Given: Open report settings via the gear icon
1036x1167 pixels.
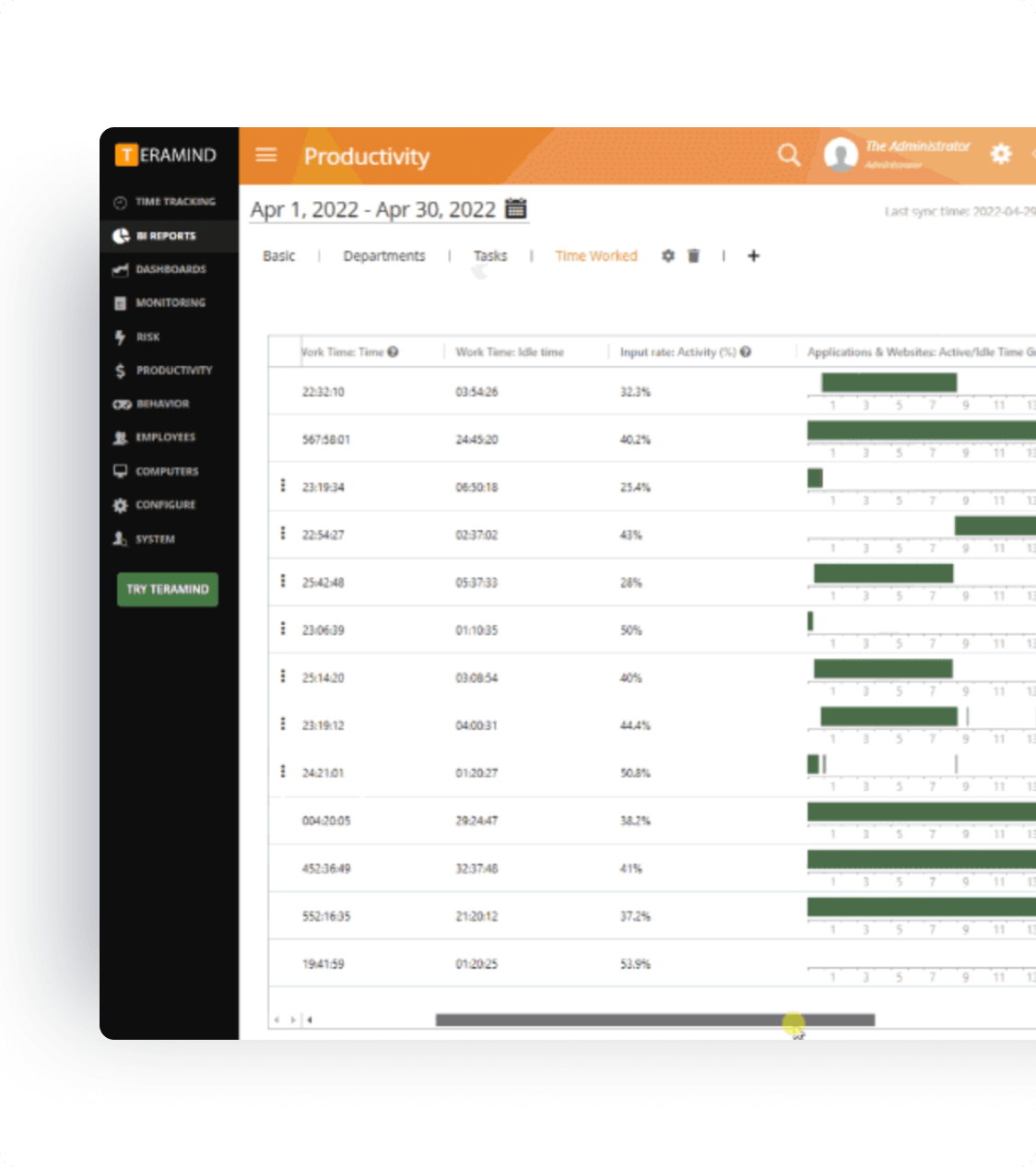Looking at the screenshot, I should click(668, 256).
